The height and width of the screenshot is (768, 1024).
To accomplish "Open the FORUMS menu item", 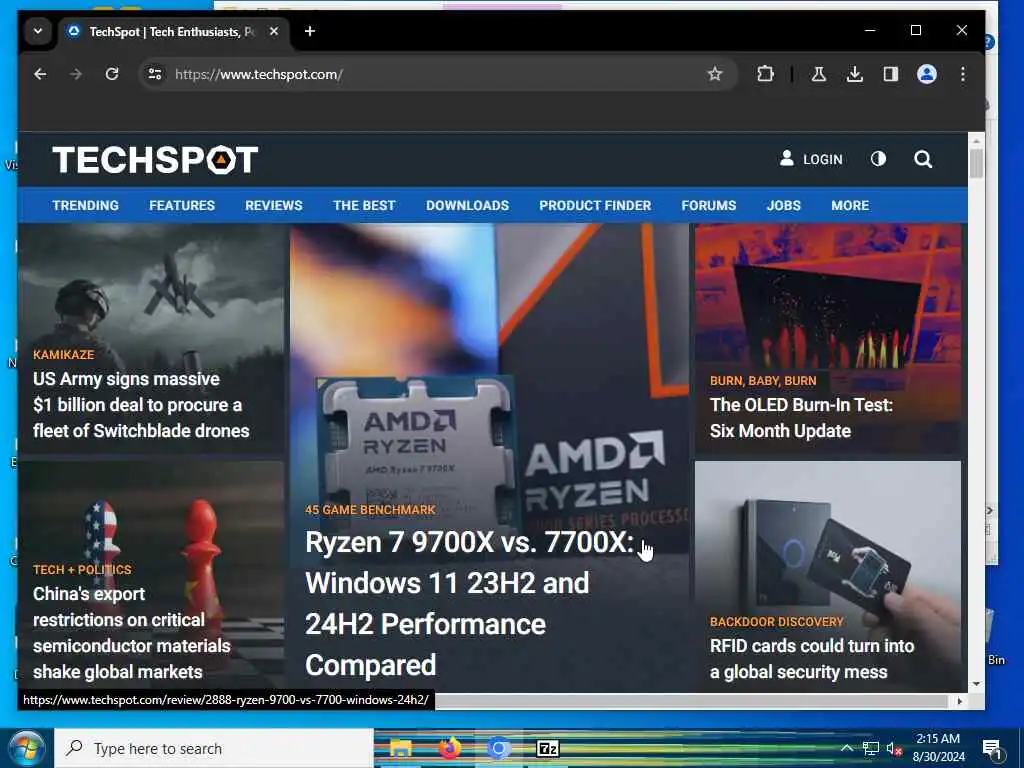I will (709, 206).
